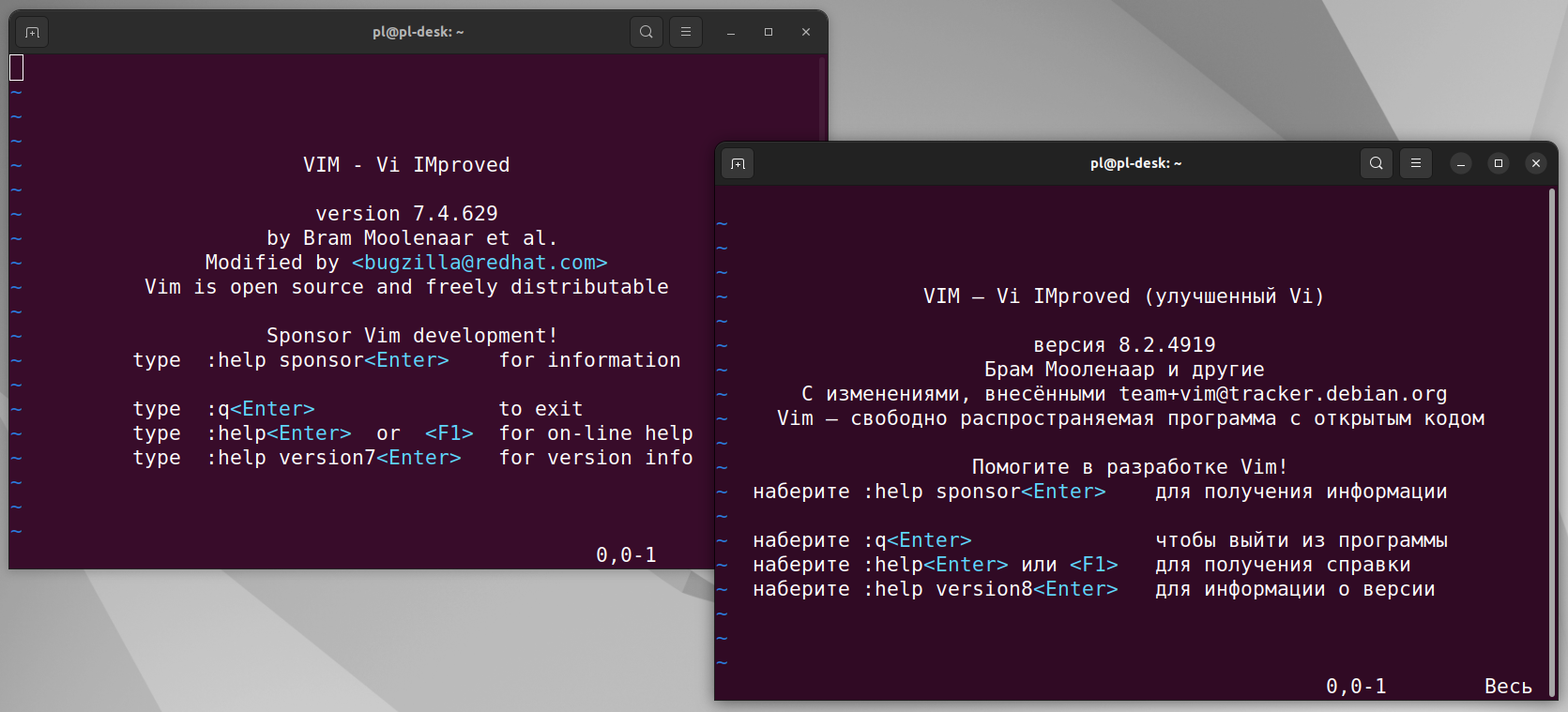Minimize the back terminal window

coord(731,32)
